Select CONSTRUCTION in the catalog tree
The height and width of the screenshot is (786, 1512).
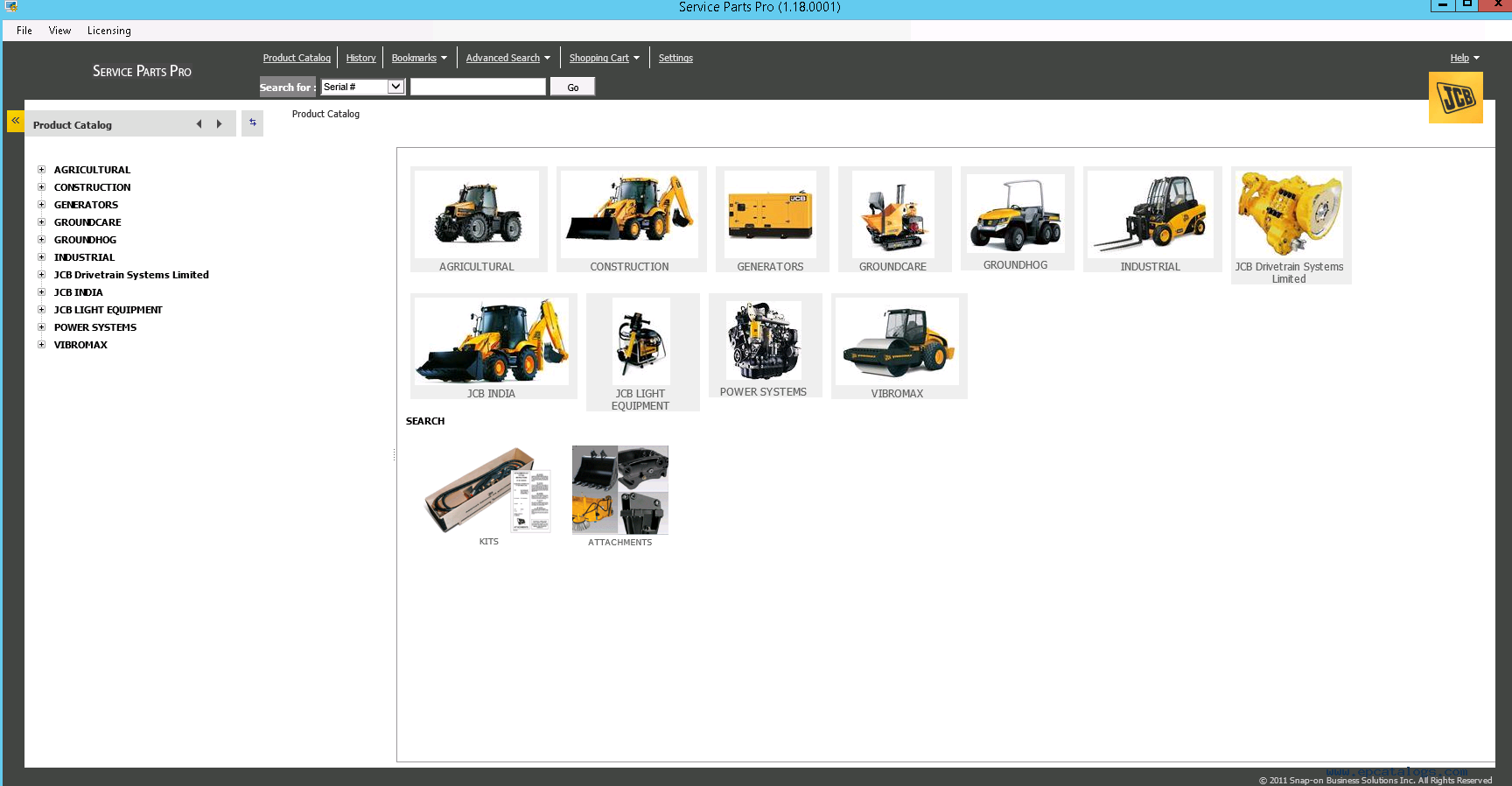(92, 187)
